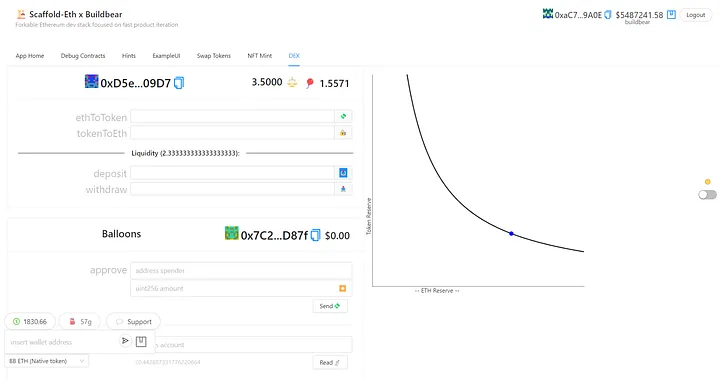The image size is (720, 380).
Task: Submit ethToToken swap icon
Action: coord(343,117)
